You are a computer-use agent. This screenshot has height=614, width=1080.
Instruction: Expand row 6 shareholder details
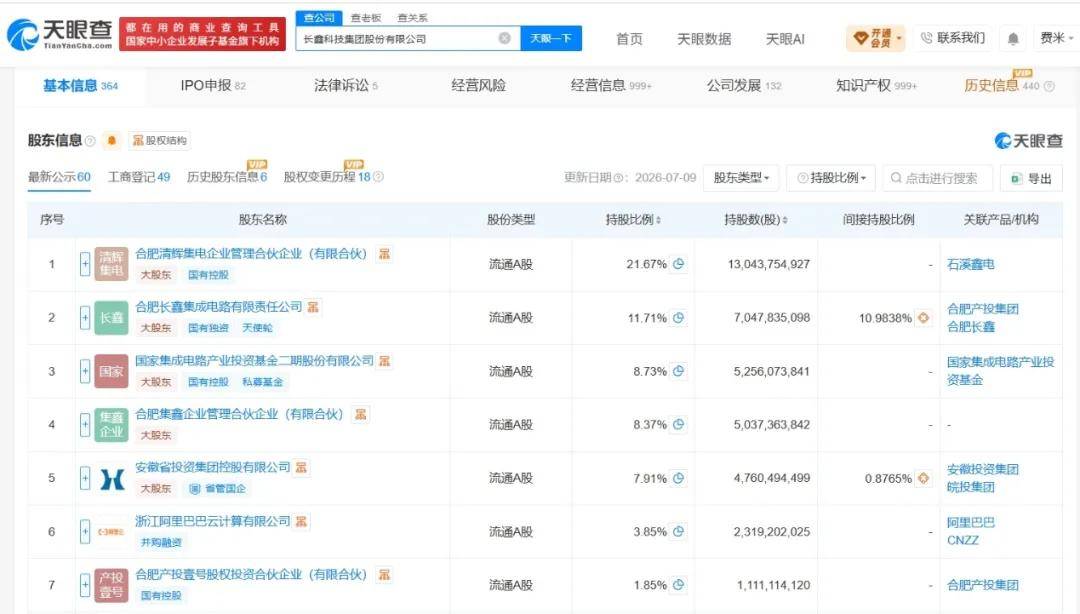point(85,531)
